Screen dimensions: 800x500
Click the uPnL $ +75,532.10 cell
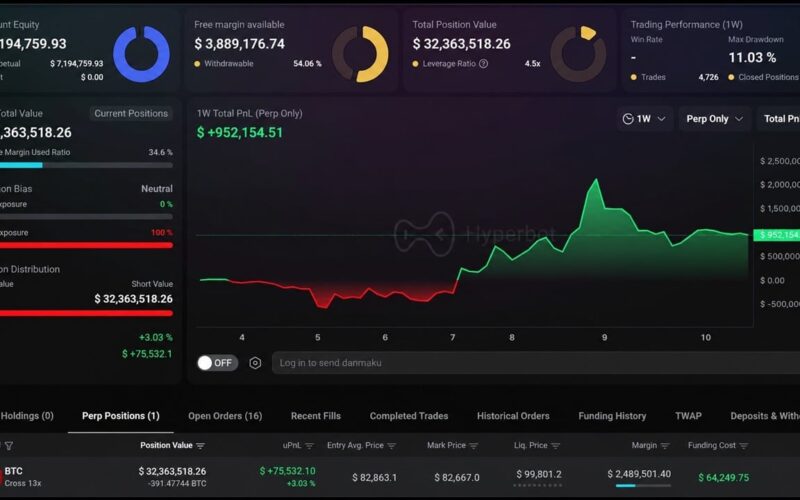287,471
